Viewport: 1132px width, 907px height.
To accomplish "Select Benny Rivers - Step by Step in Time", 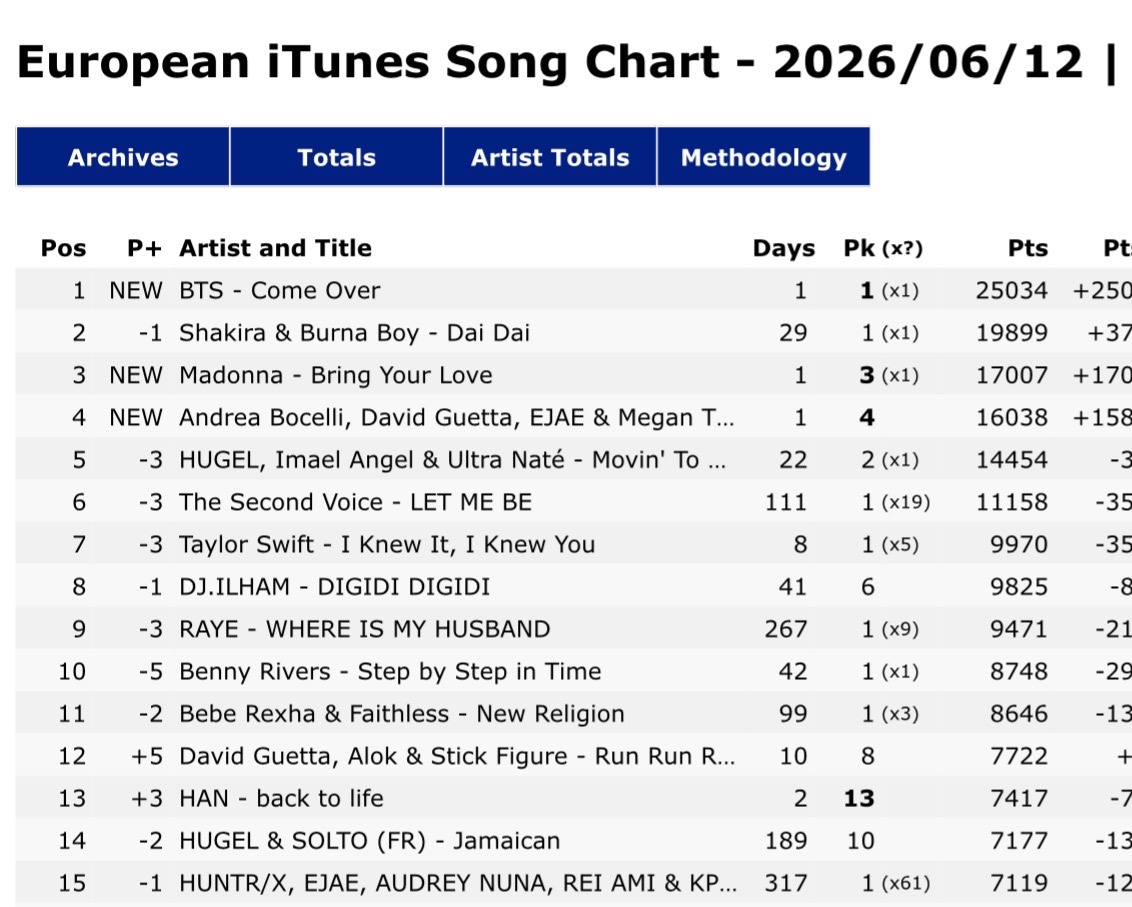I will 390,672.
